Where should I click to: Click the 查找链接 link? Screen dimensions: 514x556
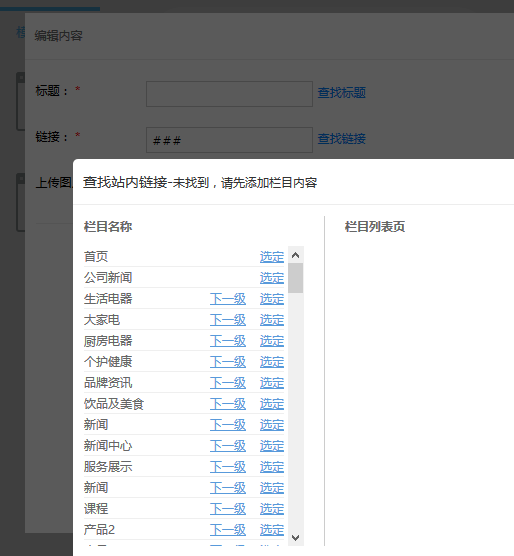341,139
